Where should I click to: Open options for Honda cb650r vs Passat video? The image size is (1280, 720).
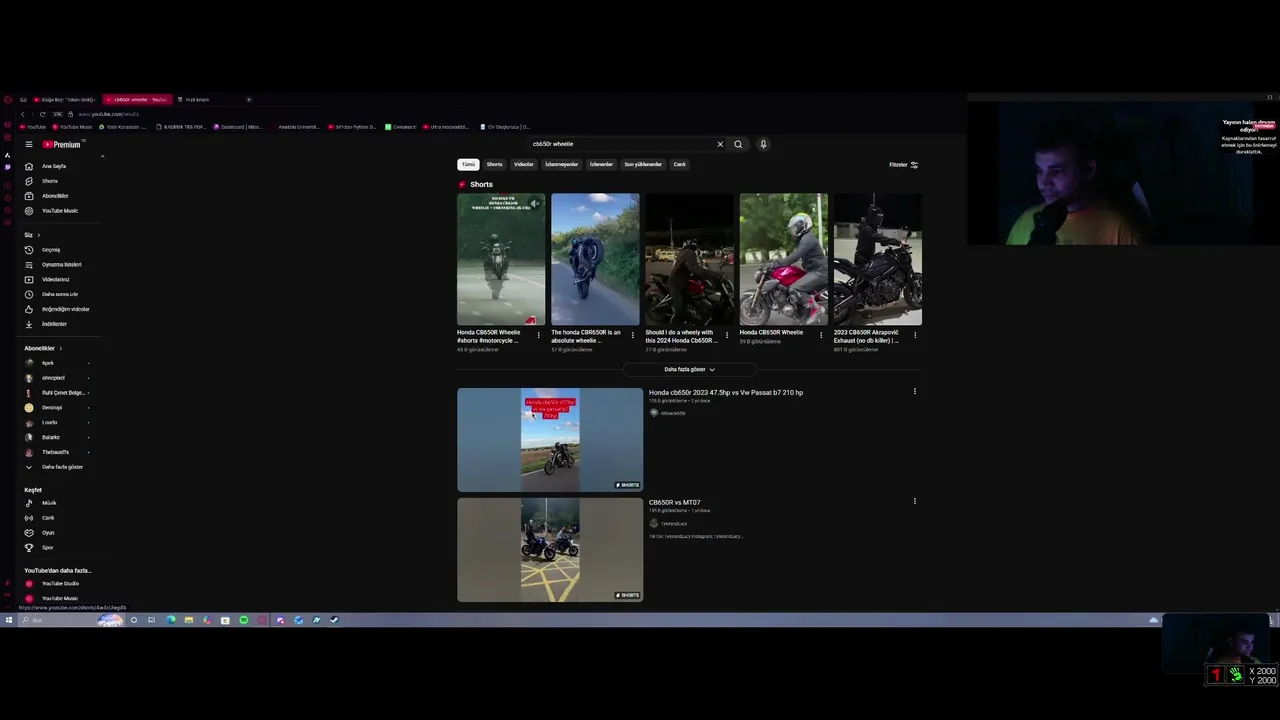914,392
